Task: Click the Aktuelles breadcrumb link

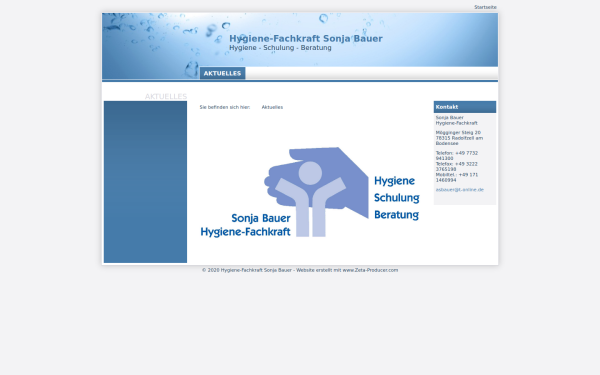Action: coord(272,107)
